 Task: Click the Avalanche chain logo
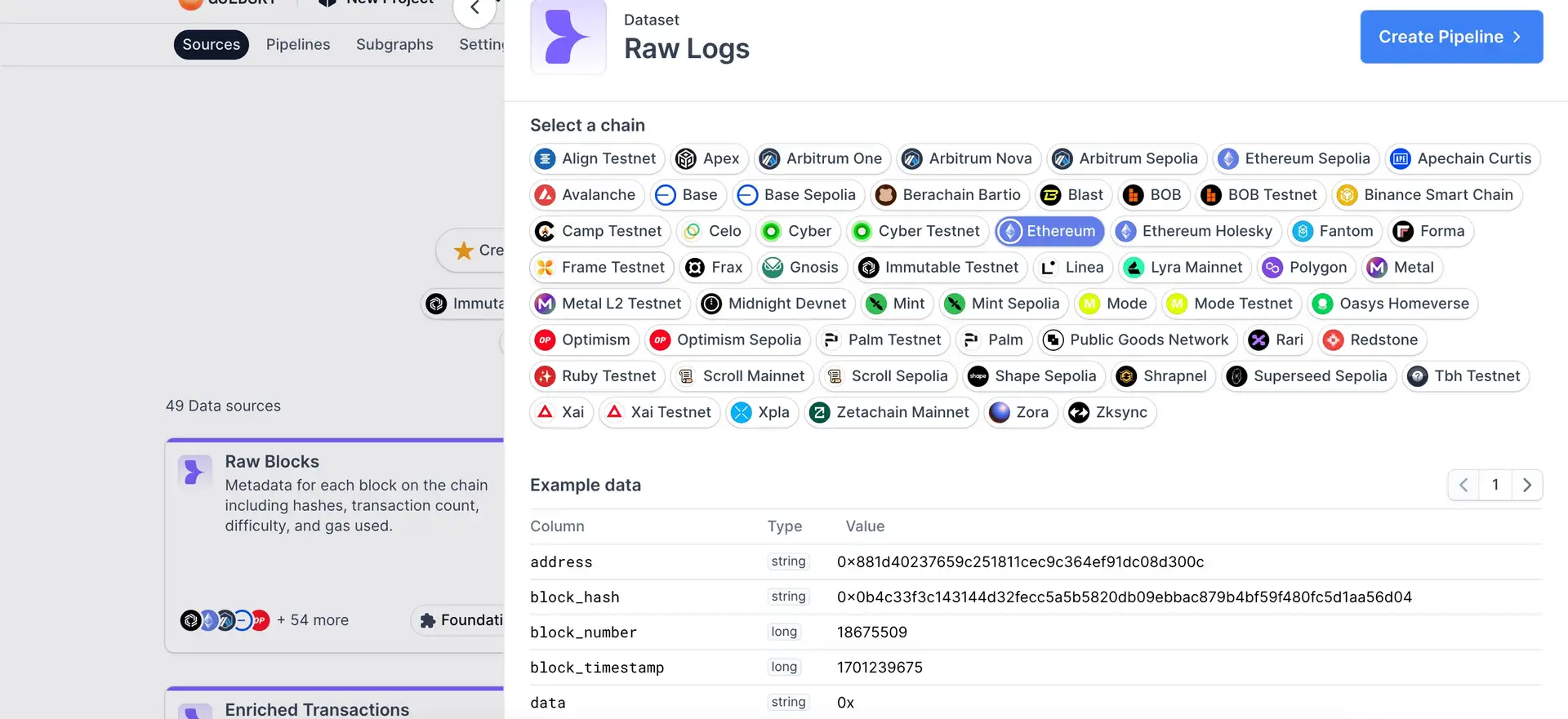545,195
